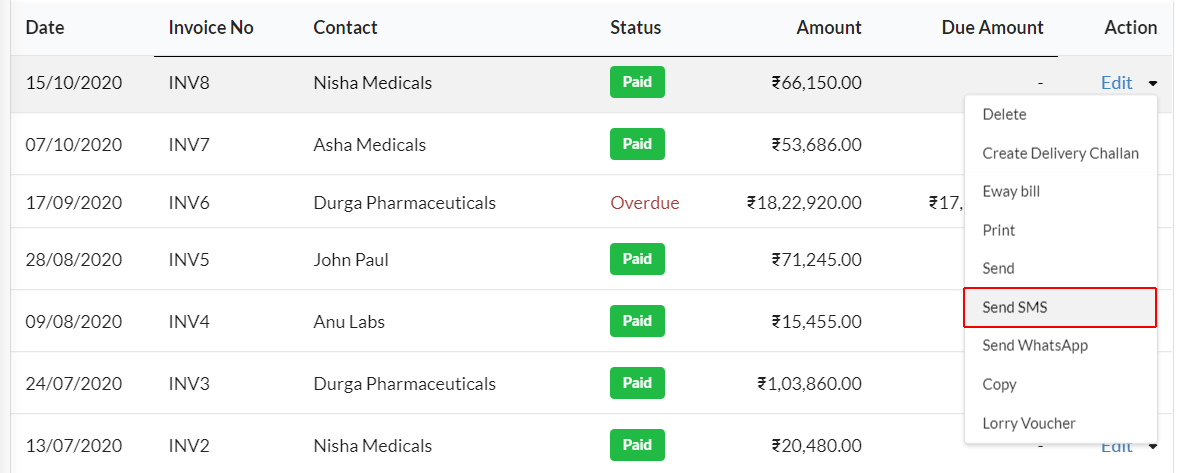Viewport: 1178px width, 473px height.
Task: Select John Paul INV5 row
Action: [488, 259]
